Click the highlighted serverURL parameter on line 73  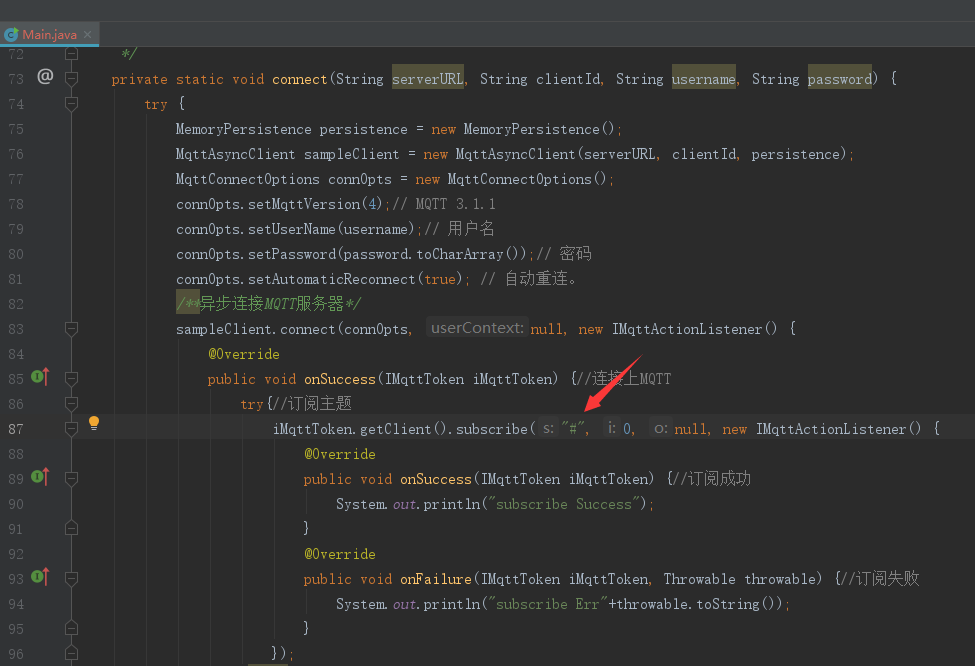[428, 79]
